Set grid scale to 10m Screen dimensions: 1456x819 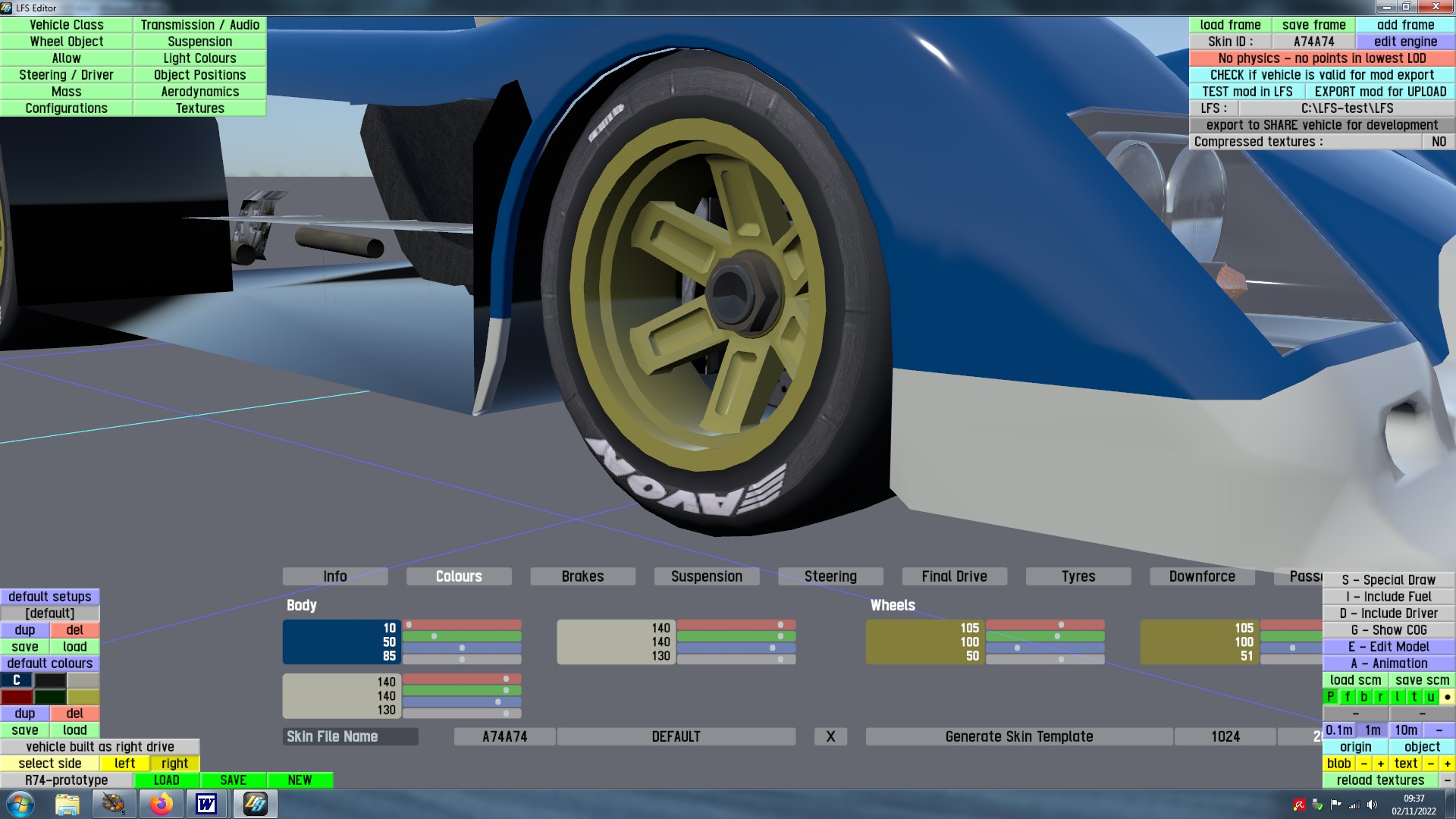[1405, 730]
